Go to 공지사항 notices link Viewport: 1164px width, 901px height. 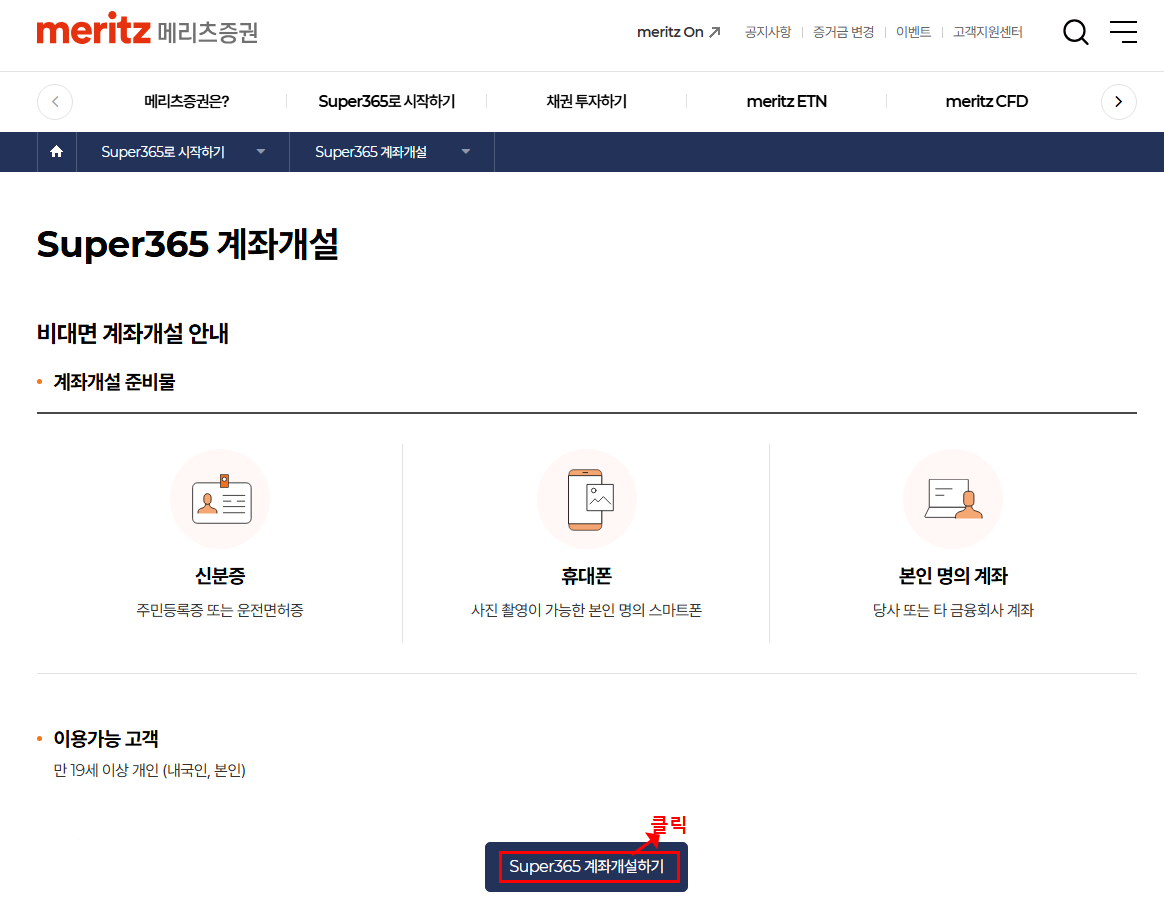point(768,32)
